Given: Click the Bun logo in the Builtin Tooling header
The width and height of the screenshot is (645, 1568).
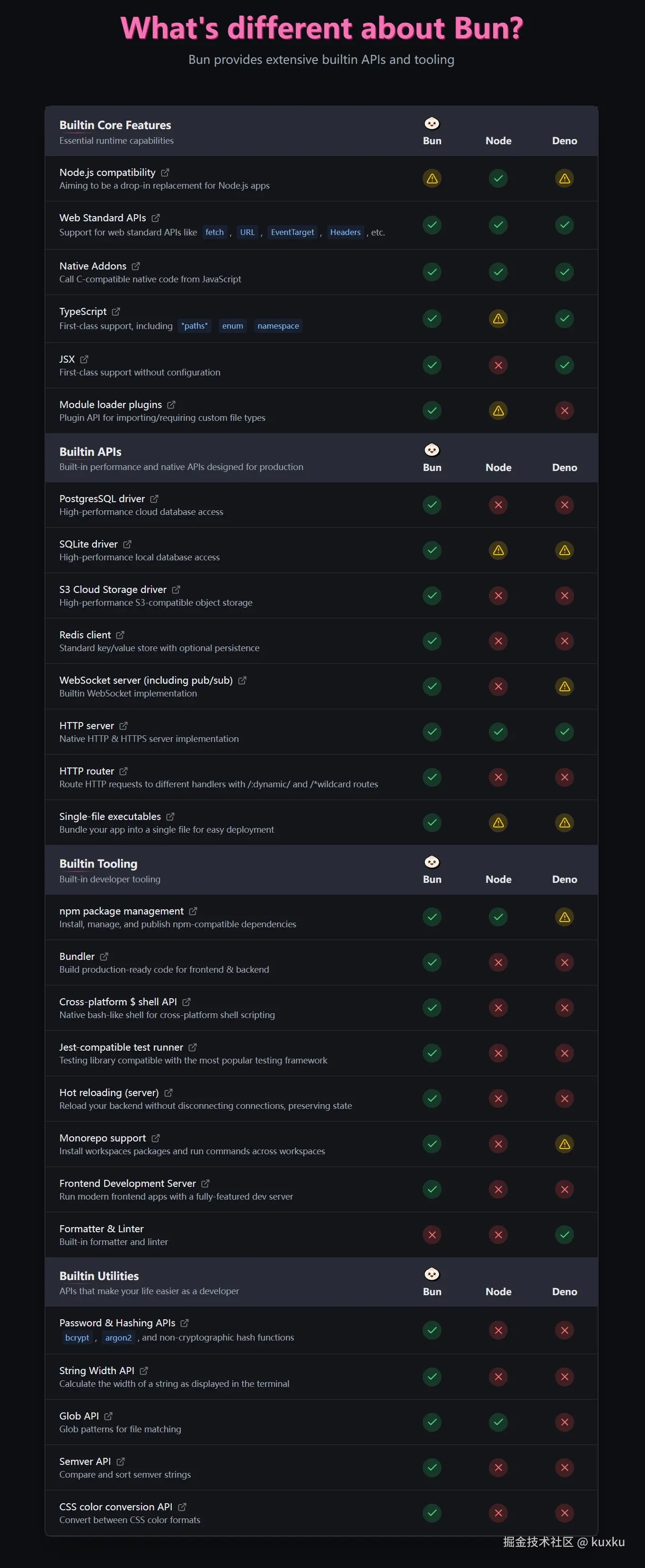Looking at the screenshot, I should [x=432, y=862].
